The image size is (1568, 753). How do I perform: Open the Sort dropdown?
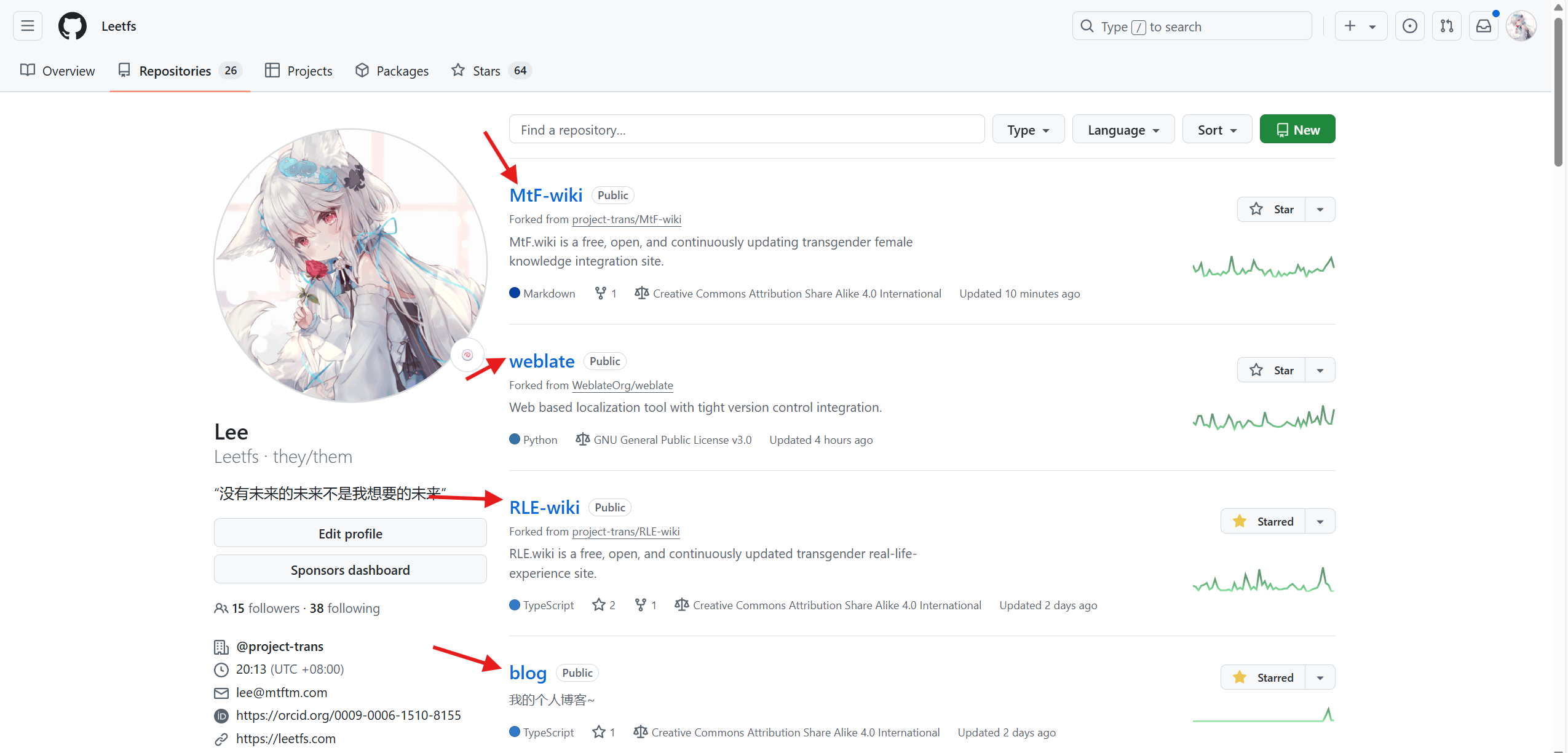pos(1216,130)
